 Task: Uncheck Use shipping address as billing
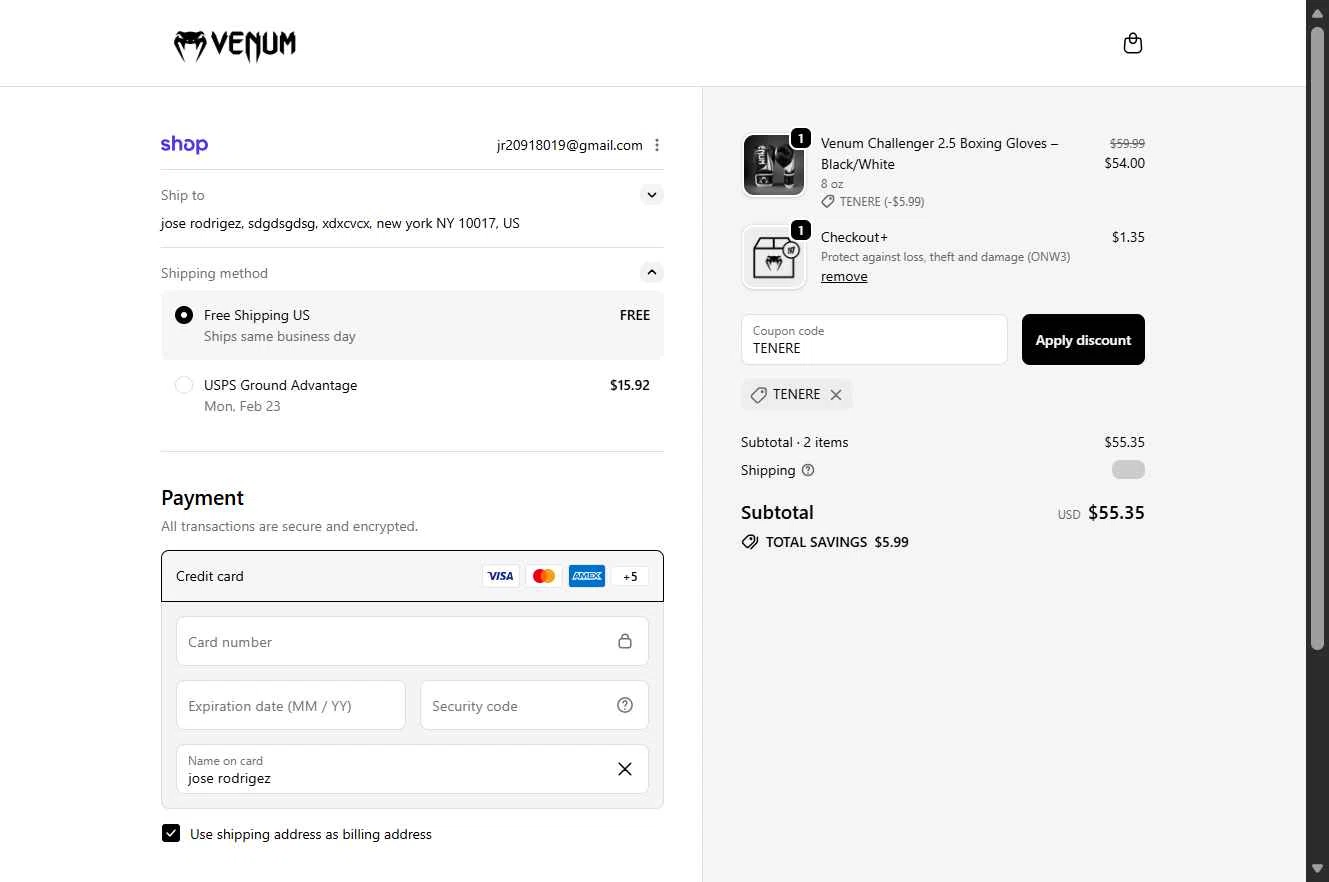point(171,833)
